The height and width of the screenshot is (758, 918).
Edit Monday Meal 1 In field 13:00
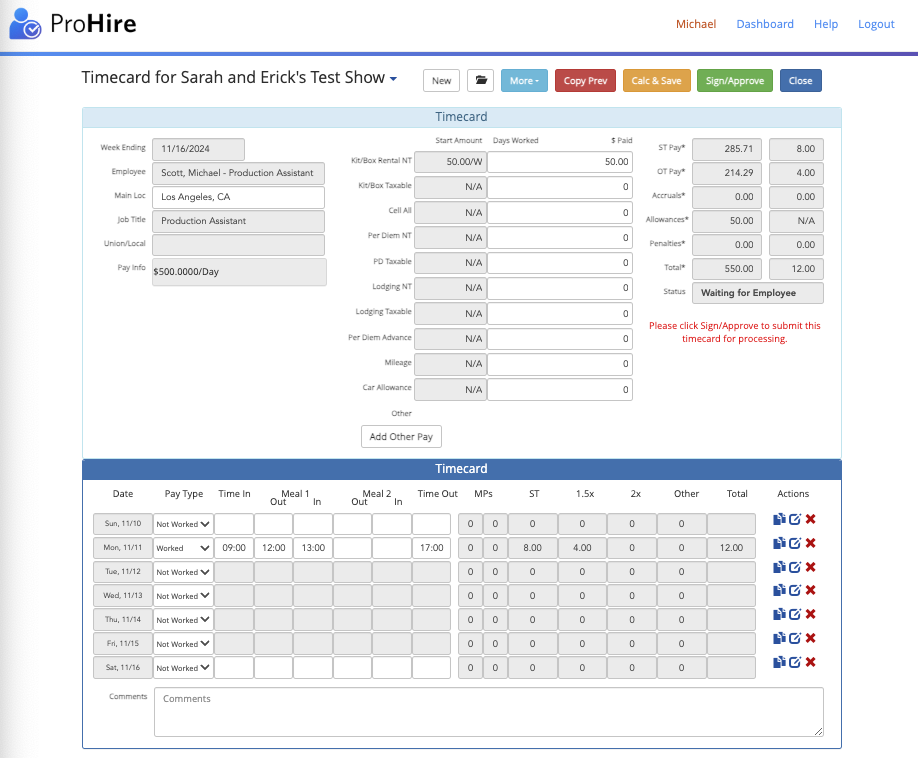(313, 548)
